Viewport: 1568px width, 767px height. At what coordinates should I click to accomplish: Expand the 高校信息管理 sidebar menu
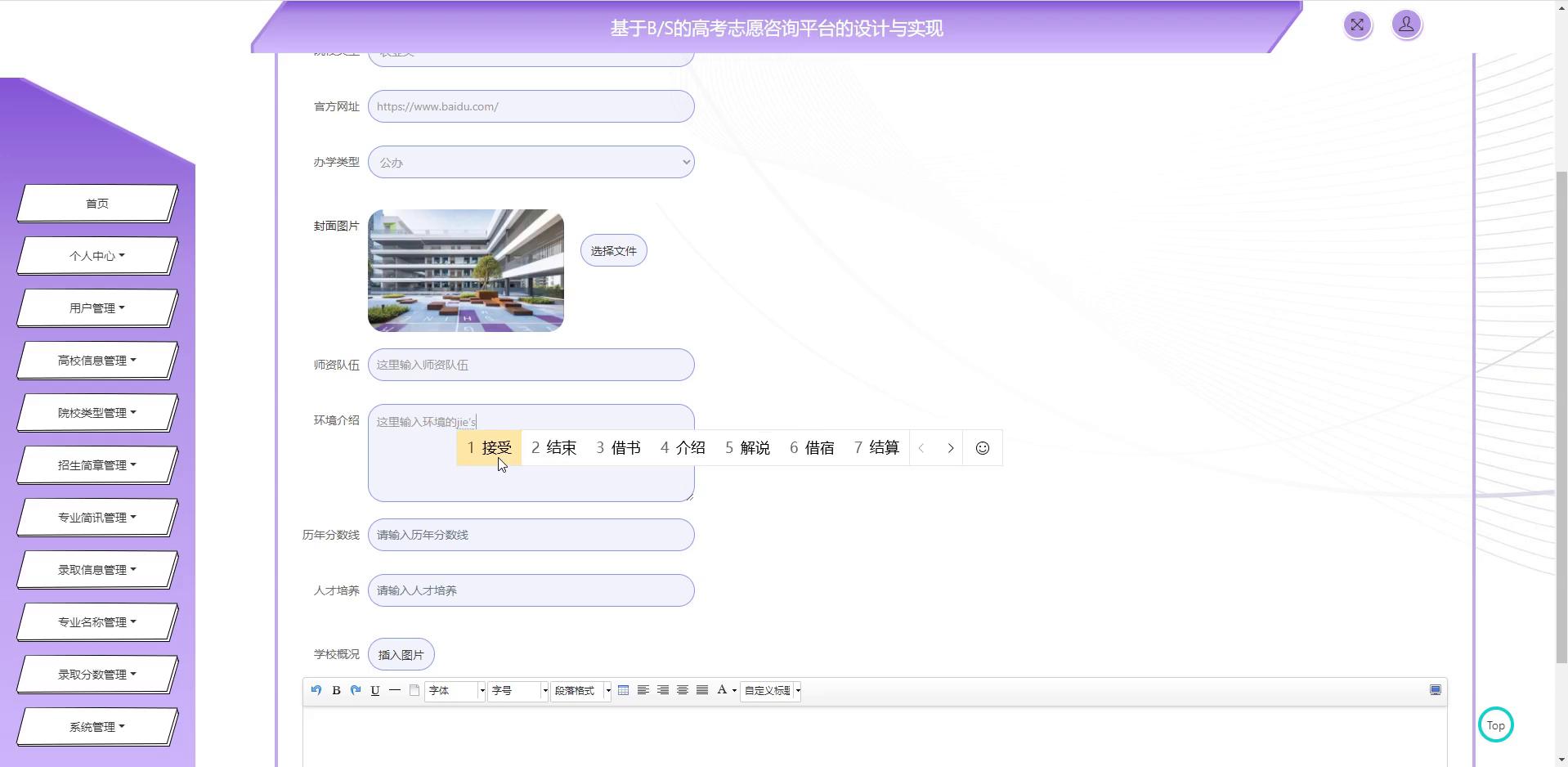click(97, 361)
